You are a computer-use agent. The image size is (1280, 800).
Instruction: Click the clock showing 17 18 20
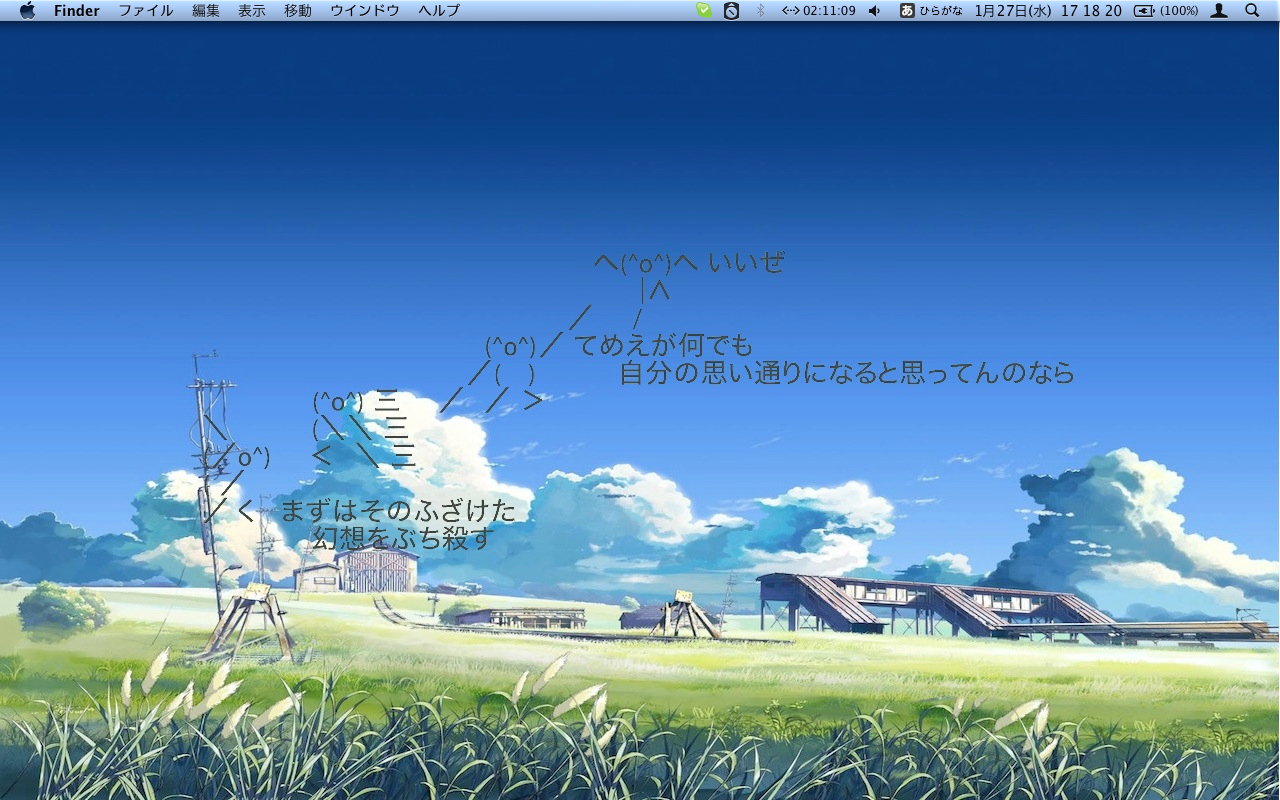1091,11
